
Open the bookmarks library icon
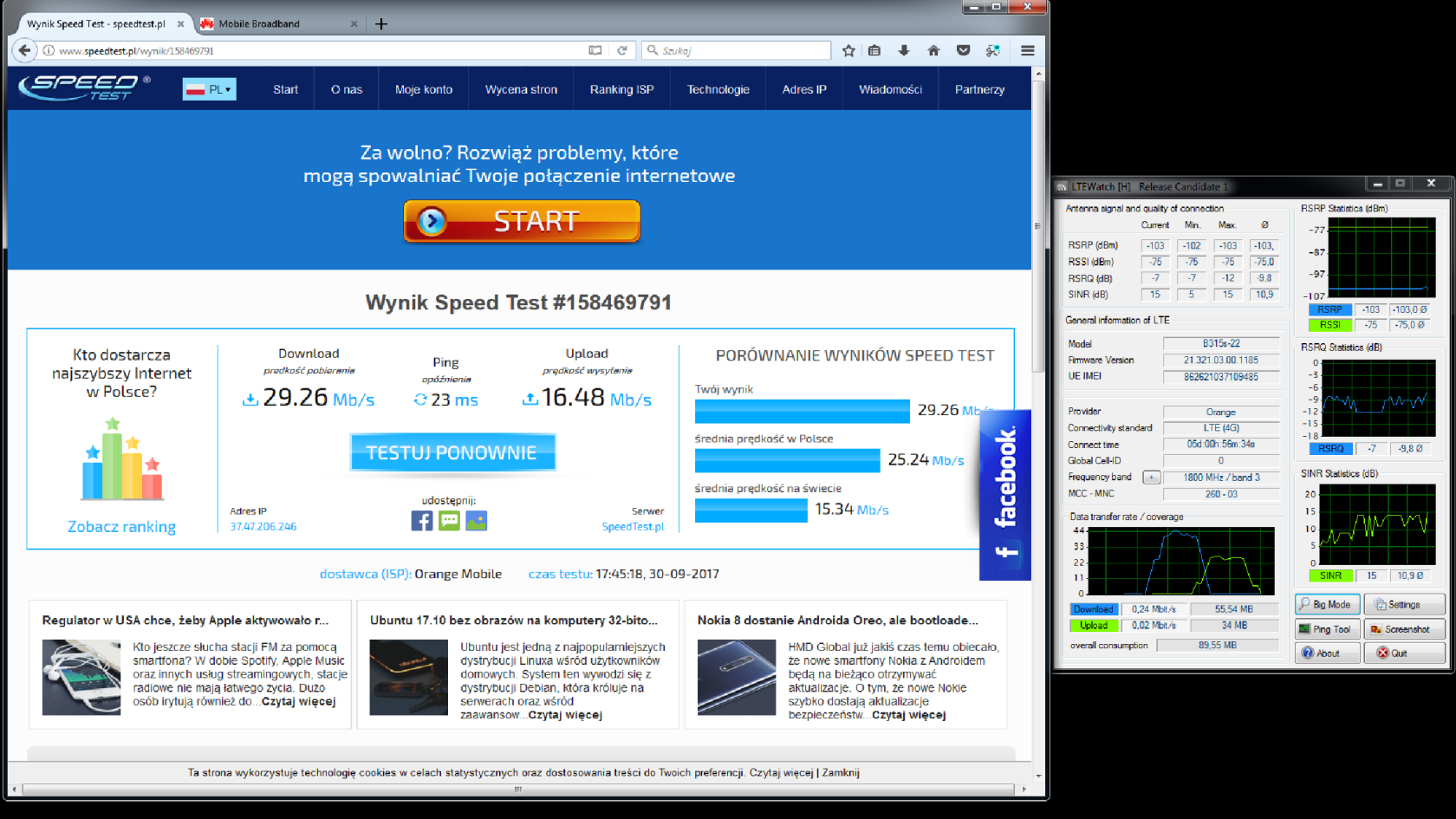pyautogui.click(x=874, y=50)
